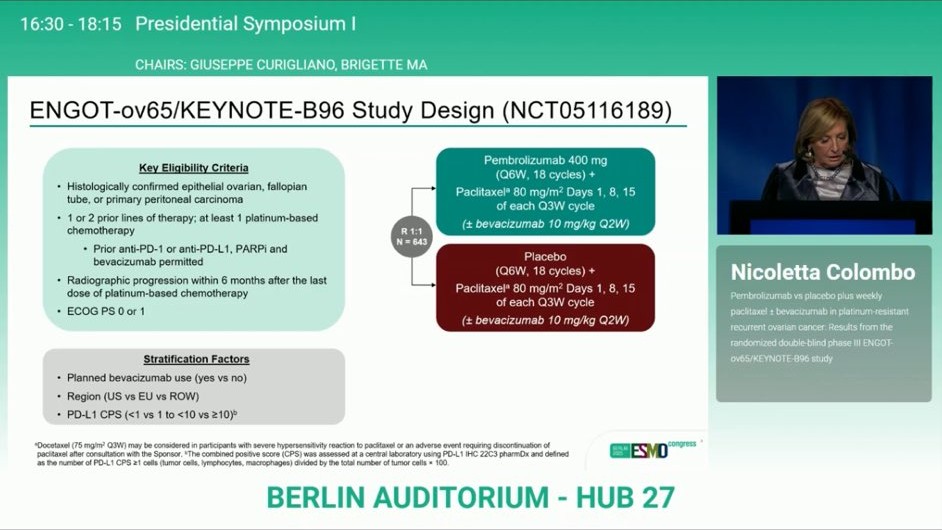Click the ESMO congress logo
Screen dimensions: 942x530
(x=654, y=450)
